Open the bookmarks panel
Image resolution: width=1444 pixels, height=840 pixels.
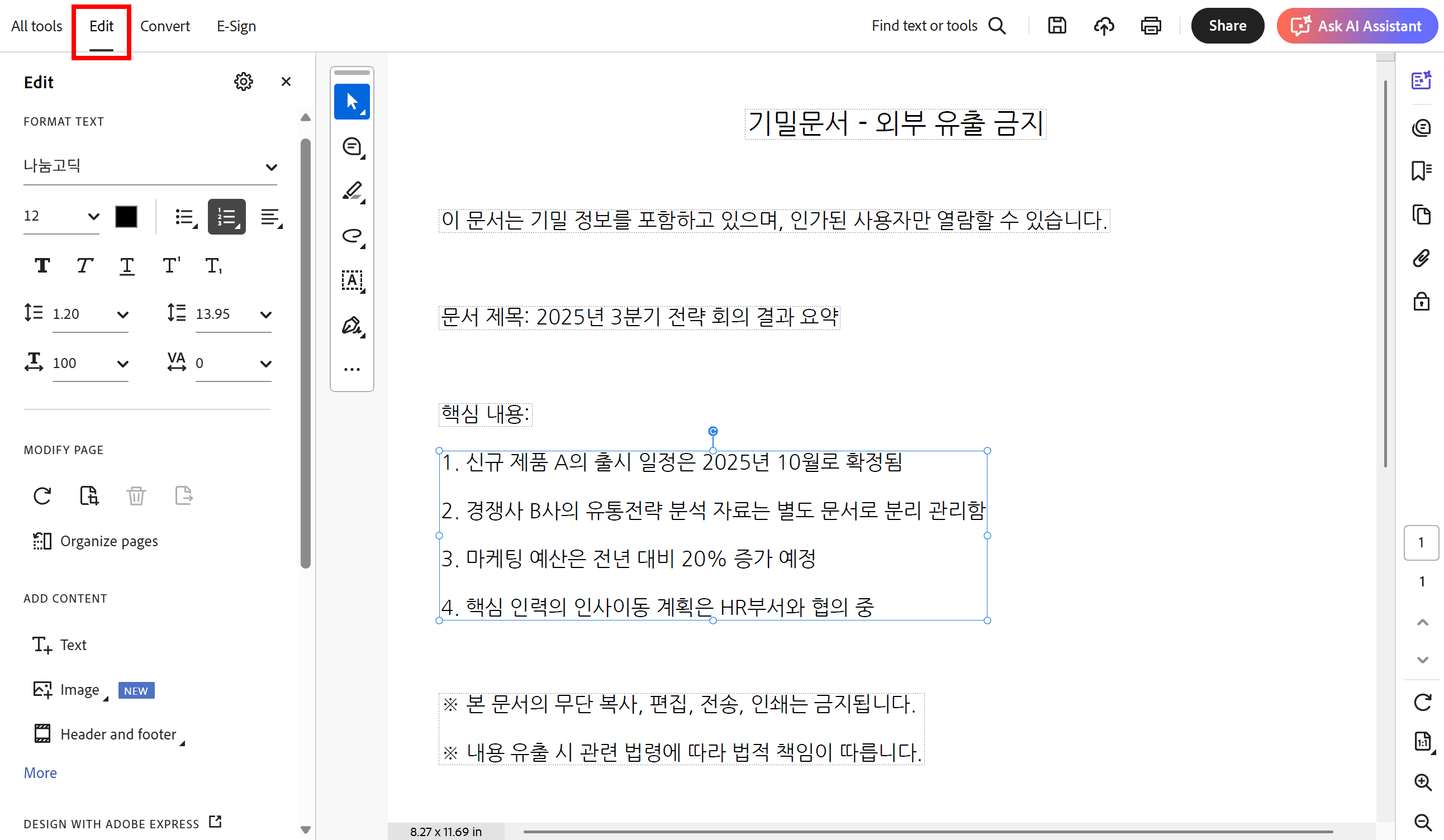click(1421, 171)
